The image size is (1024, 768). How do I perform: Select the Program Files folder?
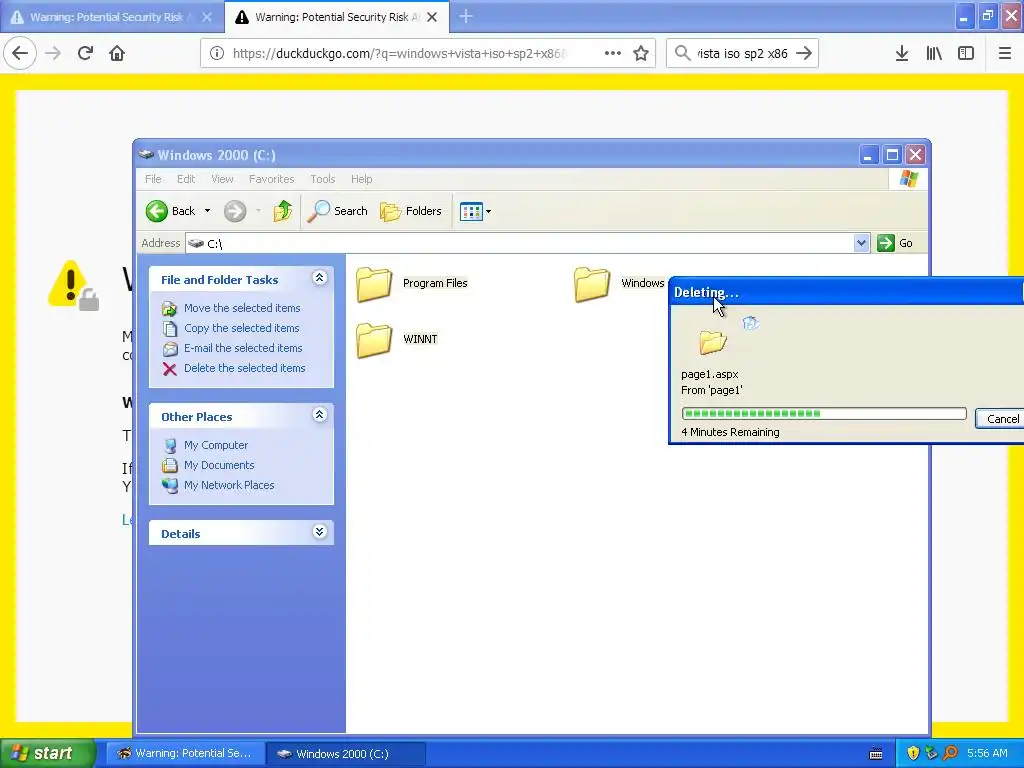point(412,284)
